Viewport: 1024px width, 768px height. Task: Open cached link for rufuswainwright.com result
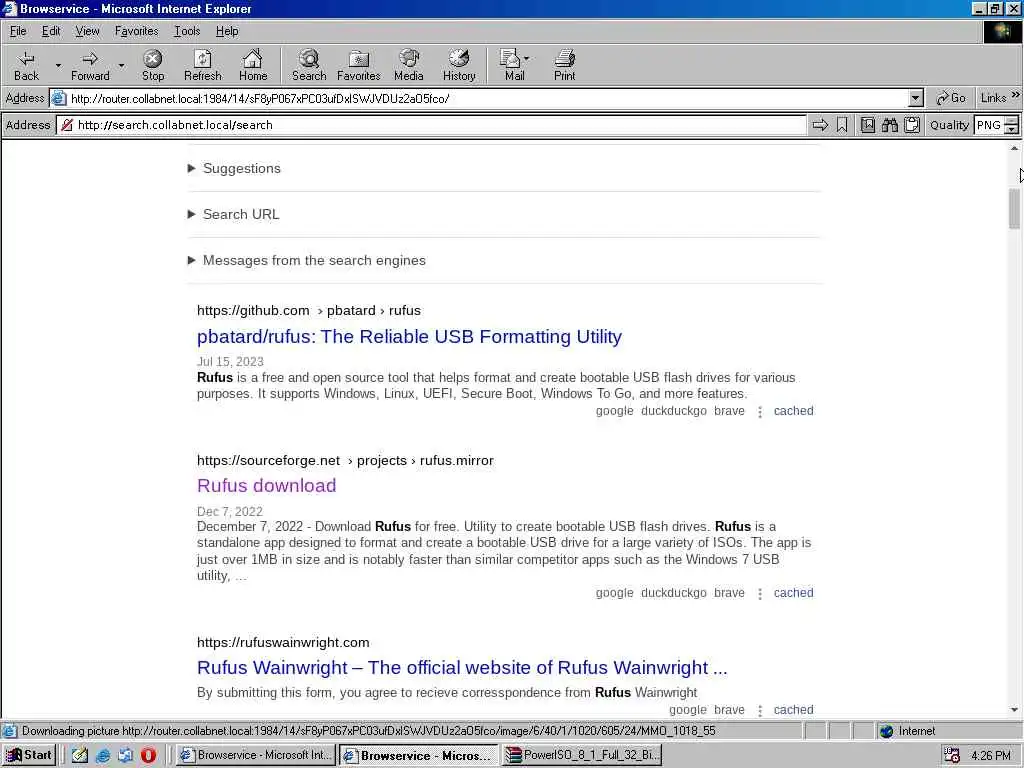pos(793,710)
